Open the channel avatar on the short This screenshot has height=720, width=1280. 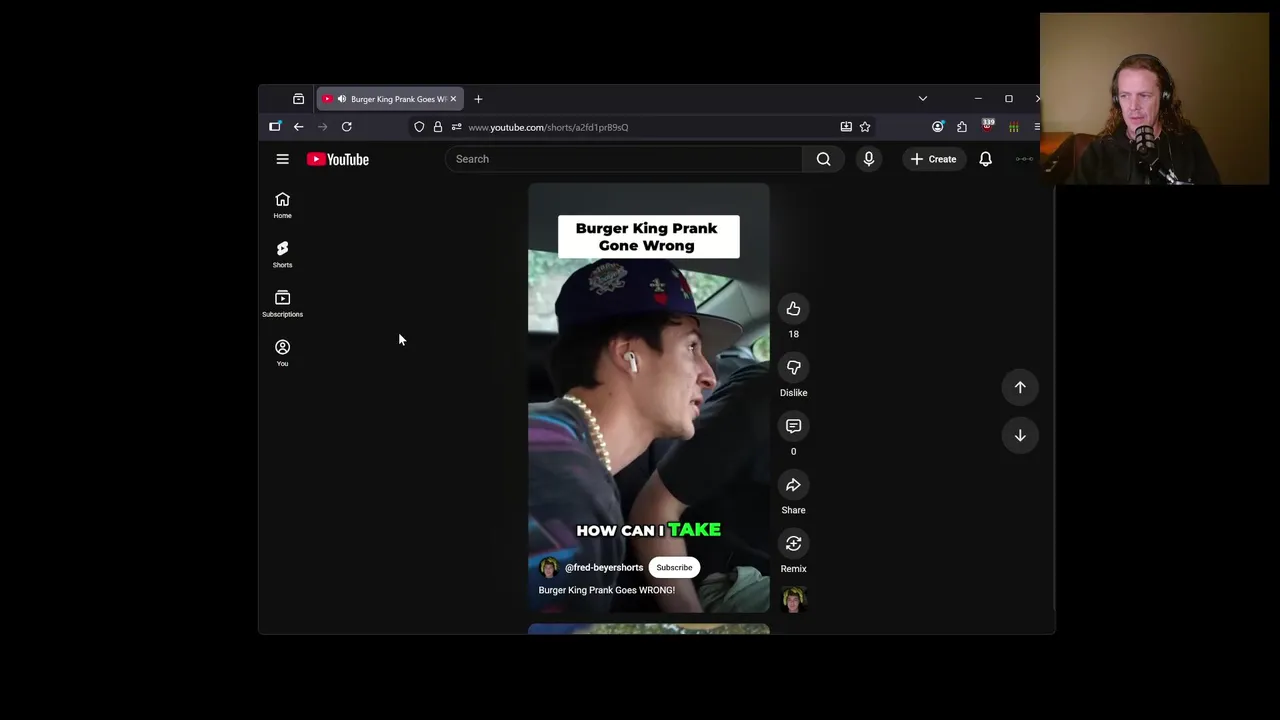point(549,568)
